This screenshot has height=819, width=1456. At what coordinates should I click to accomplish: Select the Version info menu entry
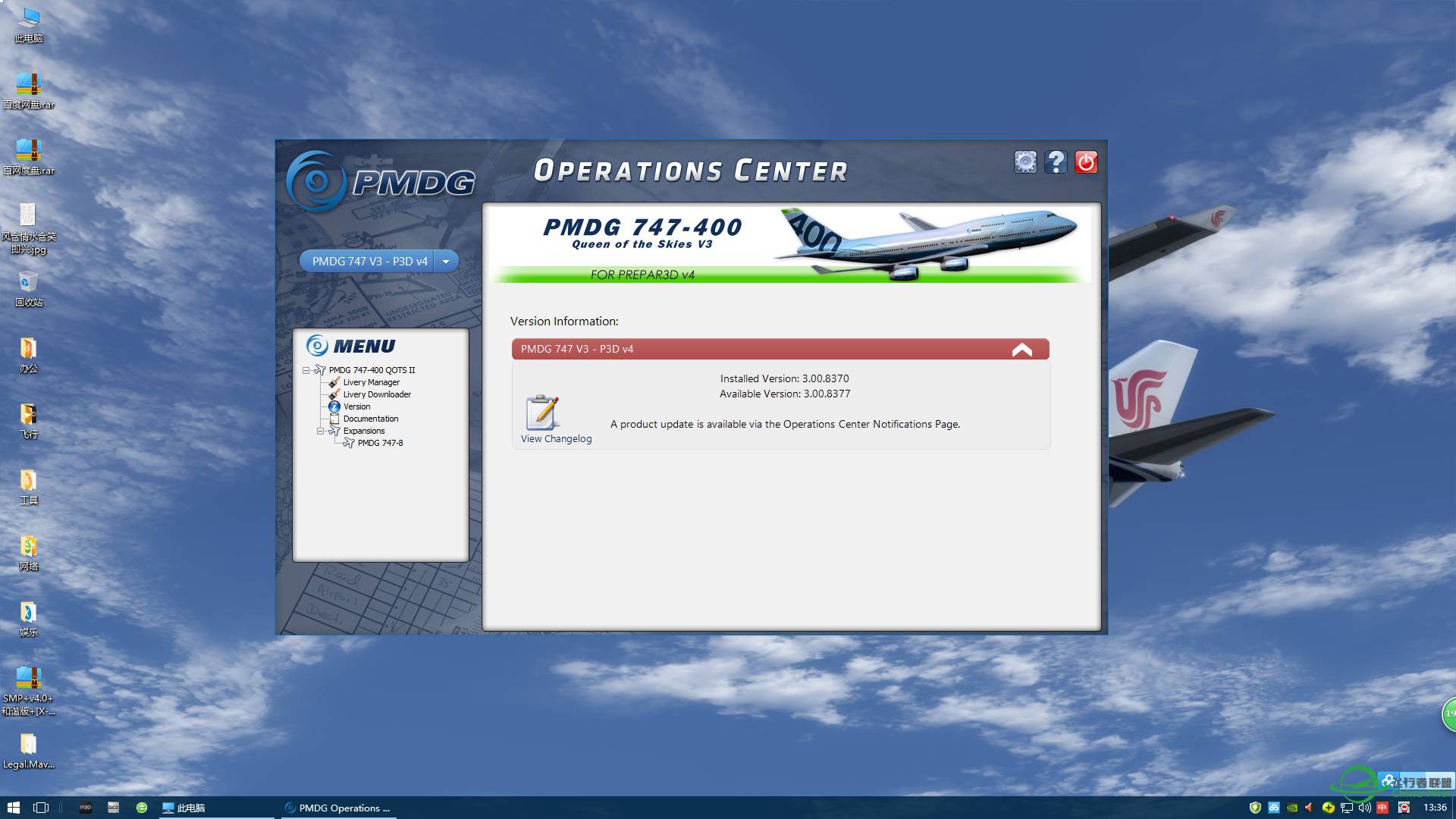(356, 406)
